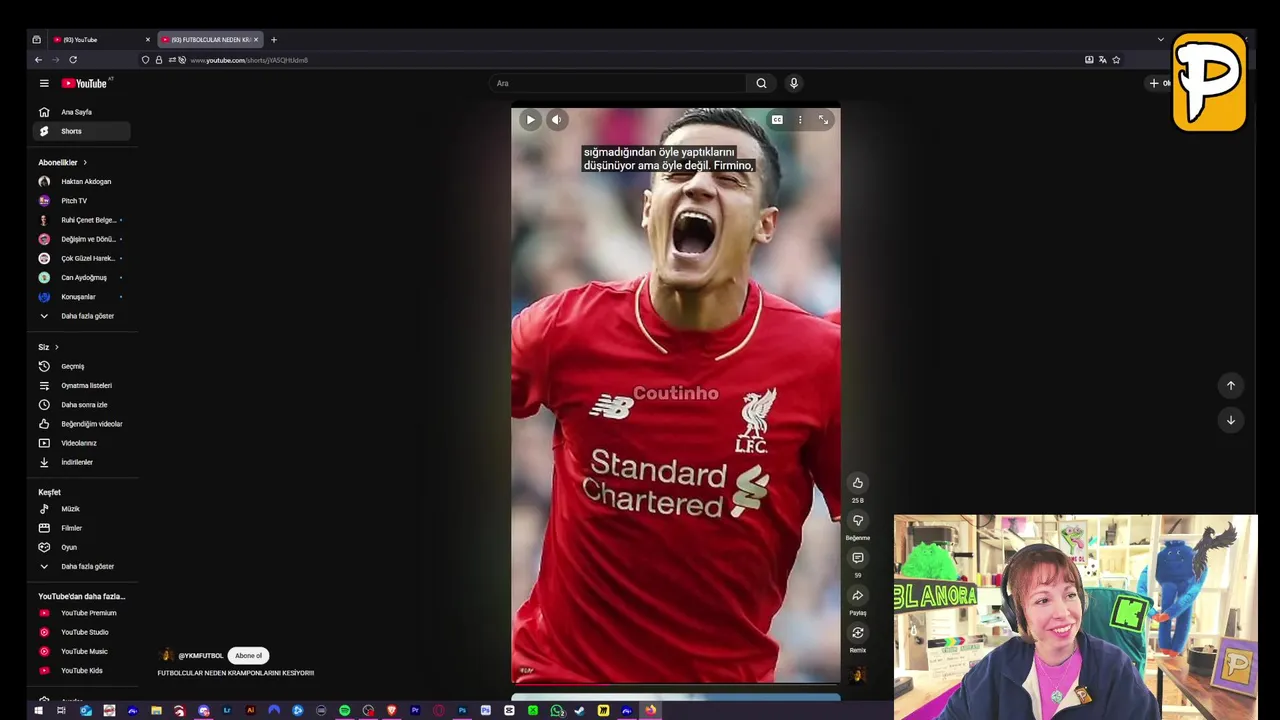1280x720 pixels.
Task: Translate page using browser translate icon
Action: pyautogui.click(x=1102, y=60)
